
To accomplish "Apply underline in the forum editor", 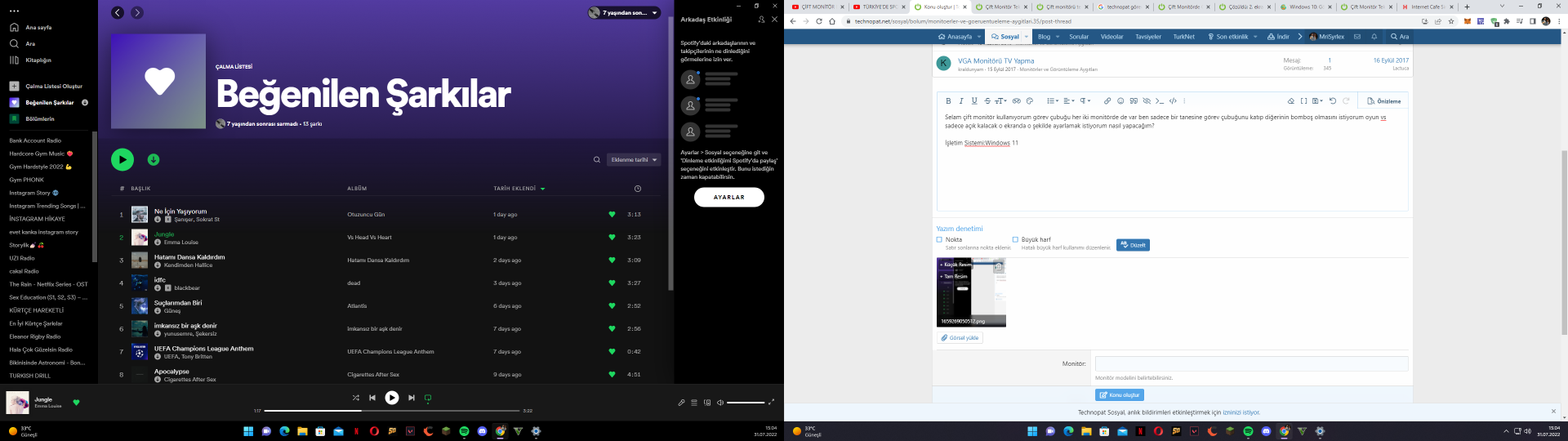I will (x=974, y=101).
